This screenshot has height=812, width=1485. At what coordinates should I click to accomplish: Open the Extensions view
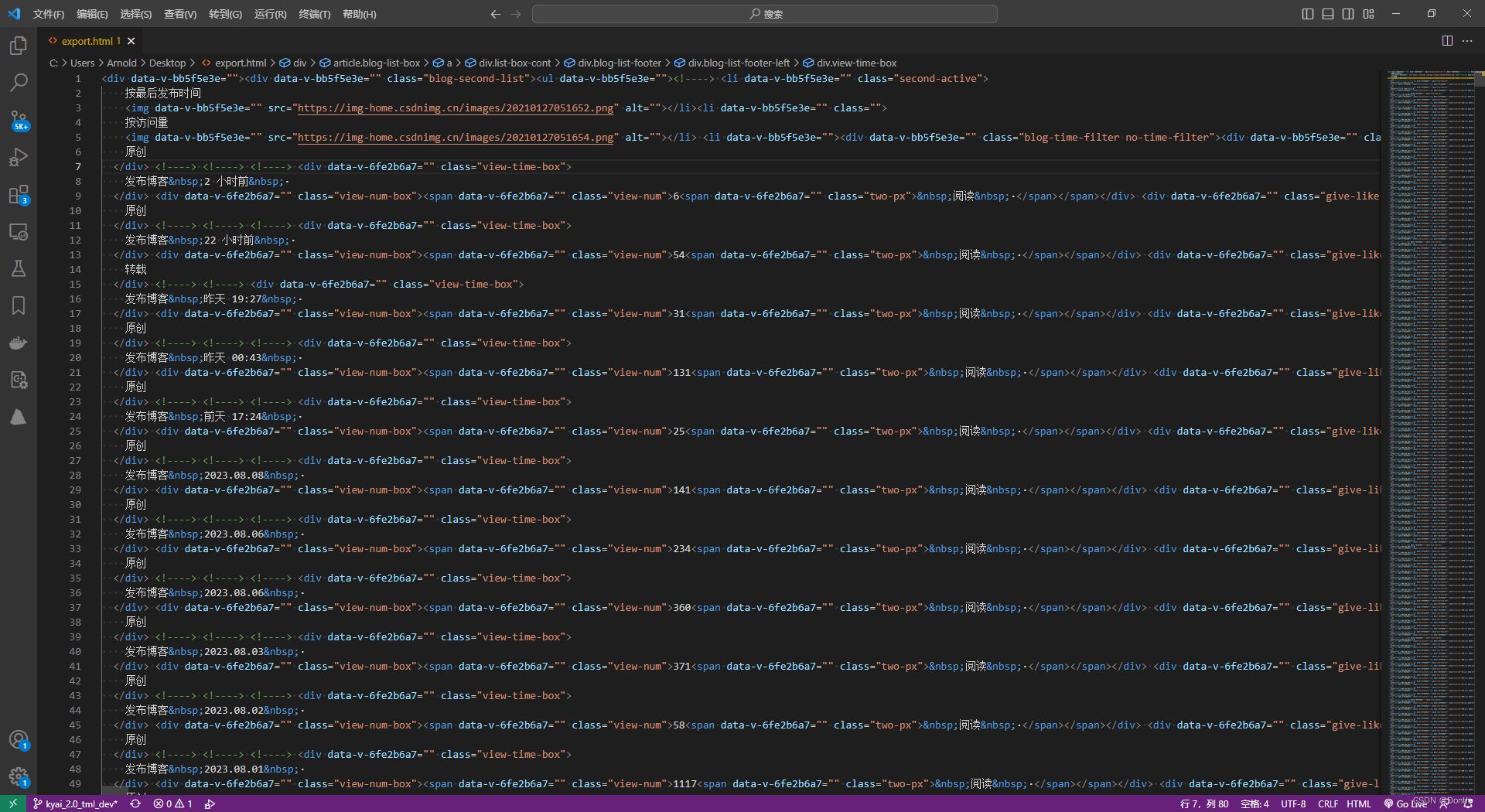coord(19,194)
